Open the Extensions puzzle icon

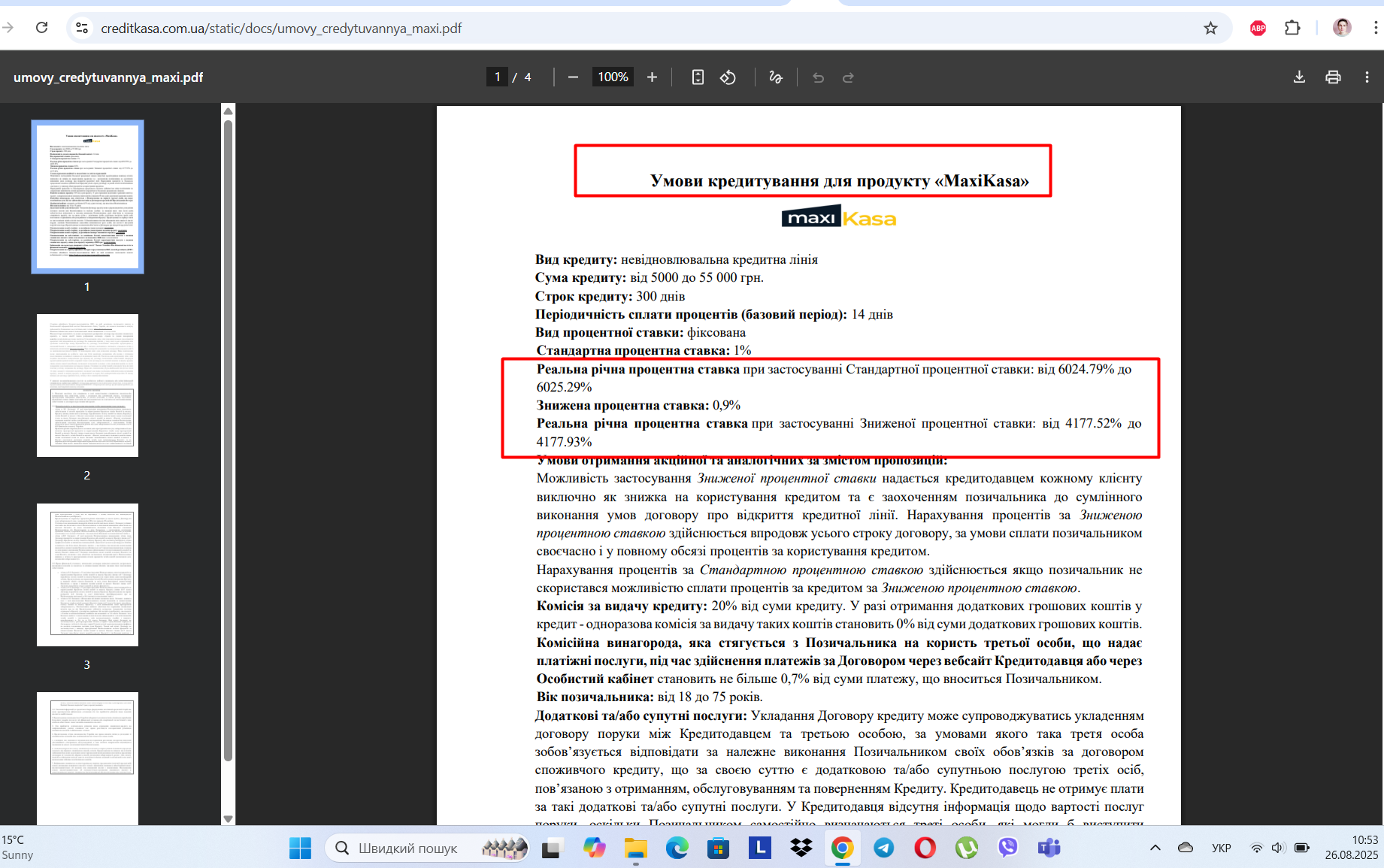click(1292, 28)
